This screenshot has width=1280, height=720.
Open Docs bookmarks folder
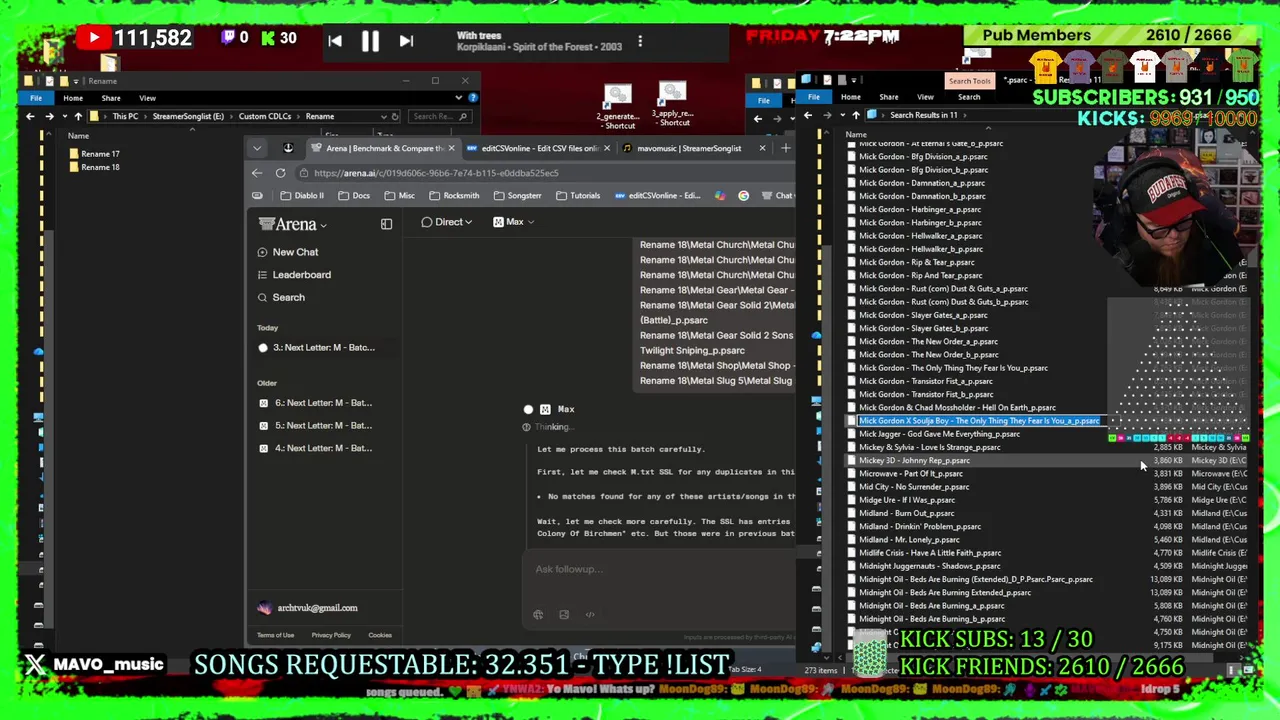[x=355, y=196]
